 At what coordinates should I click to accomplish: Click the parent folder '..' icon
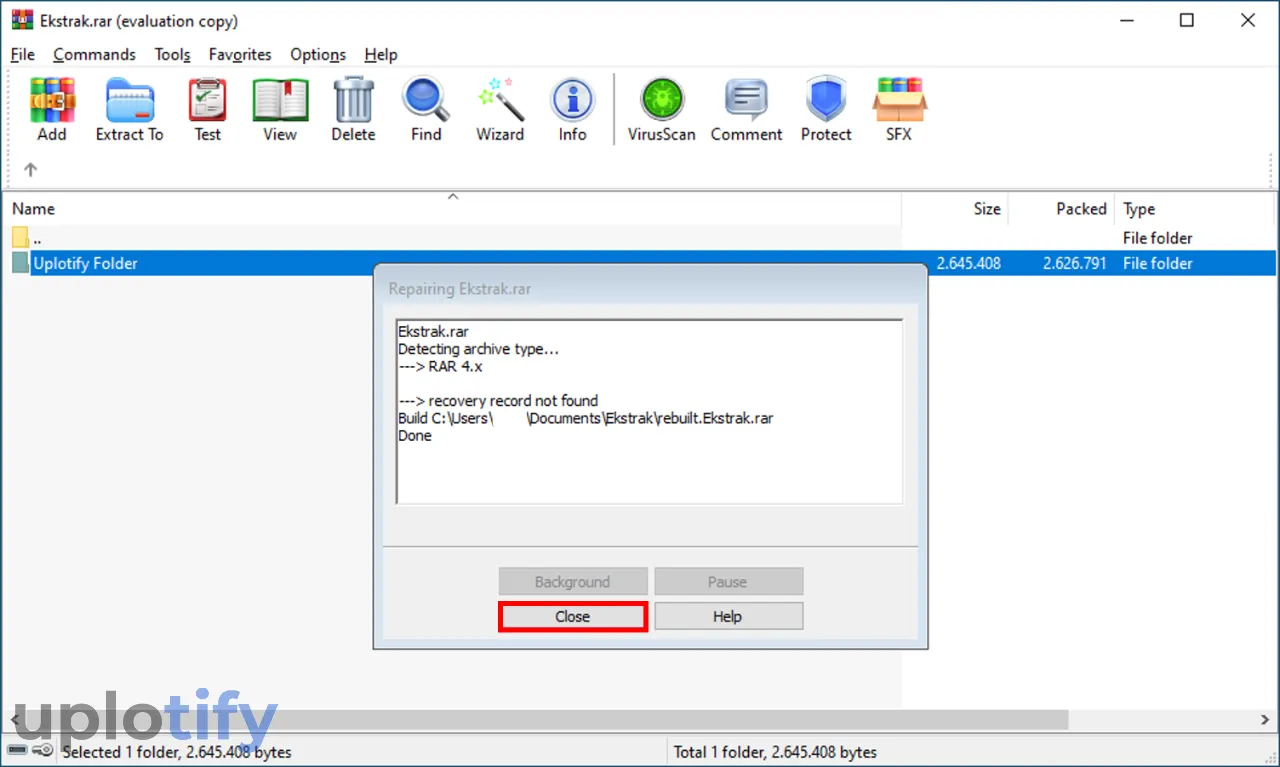pos(20,237)
